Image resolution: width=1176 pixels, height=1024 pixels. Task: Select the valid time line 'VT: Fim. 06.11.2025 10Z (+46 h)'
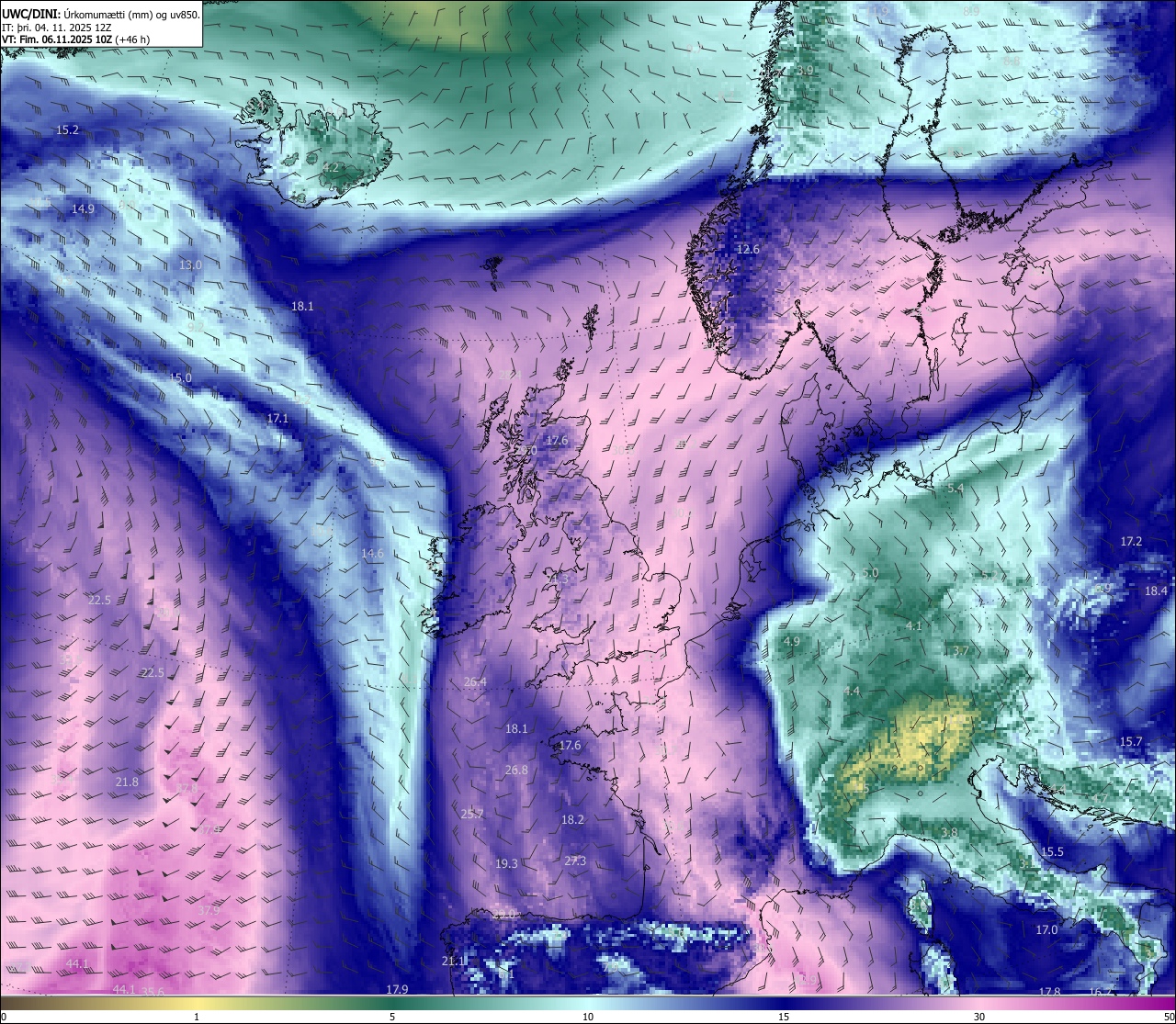[x=76, y=39]
